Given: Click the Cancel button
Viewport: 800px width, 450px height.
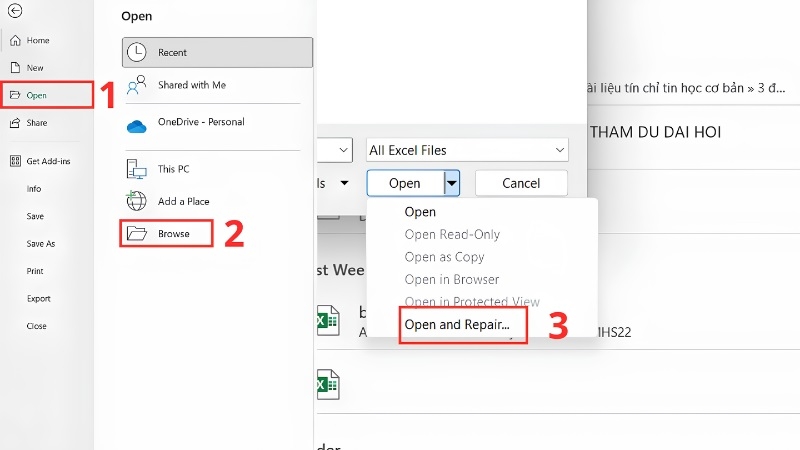Looking at the screenshot, I should point(521,183).
